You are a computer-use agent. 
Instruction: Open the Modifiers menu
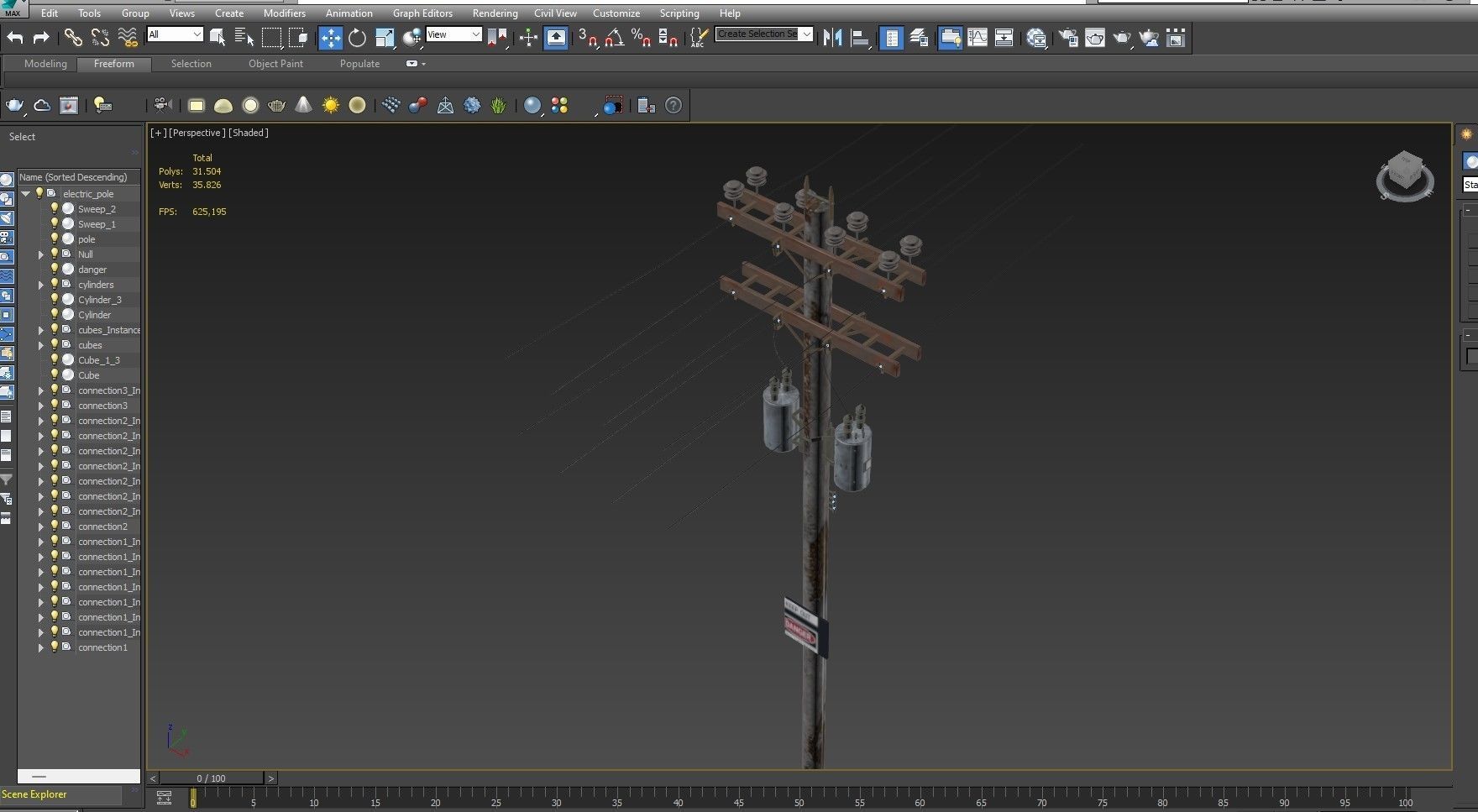click(284, 13)
